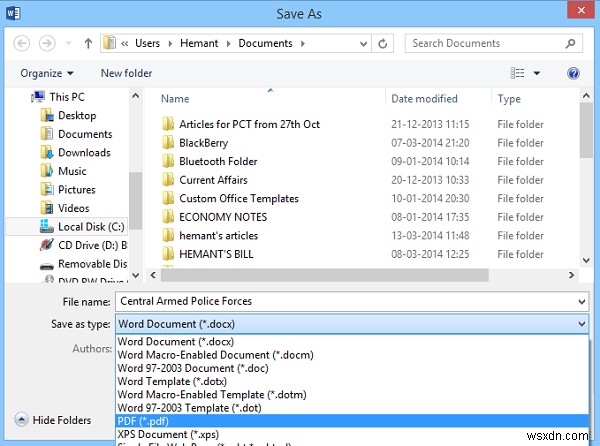Close the Save As dialog

(580, 10)
